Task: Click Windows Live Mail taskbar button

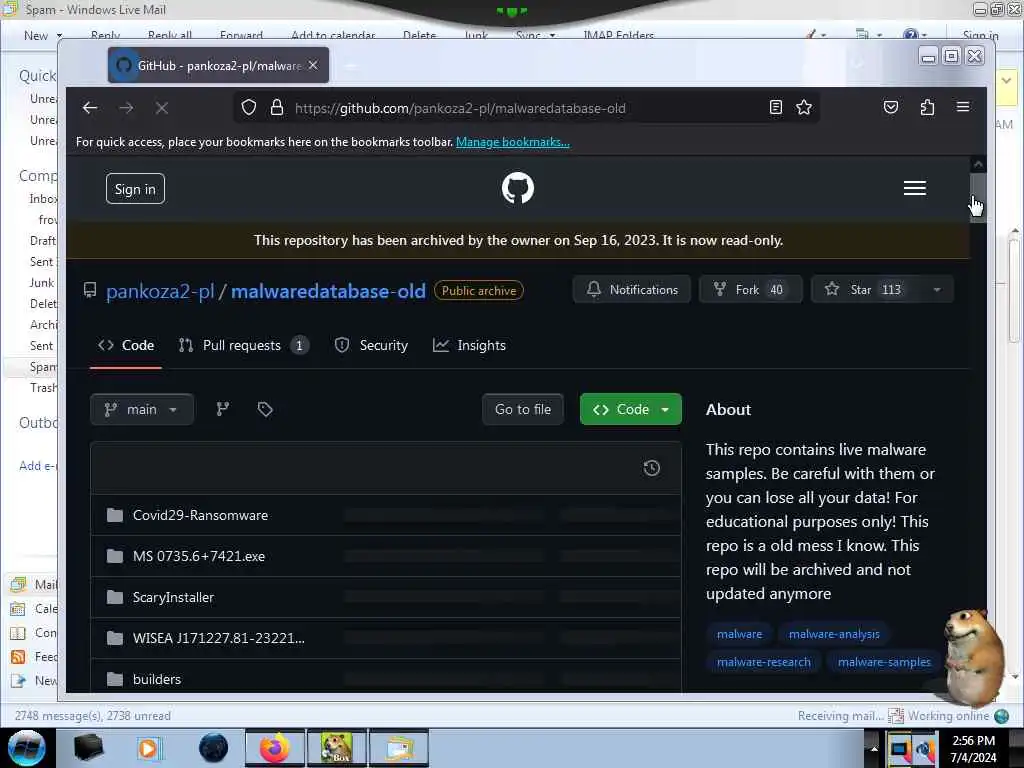Action: [399, 748]
